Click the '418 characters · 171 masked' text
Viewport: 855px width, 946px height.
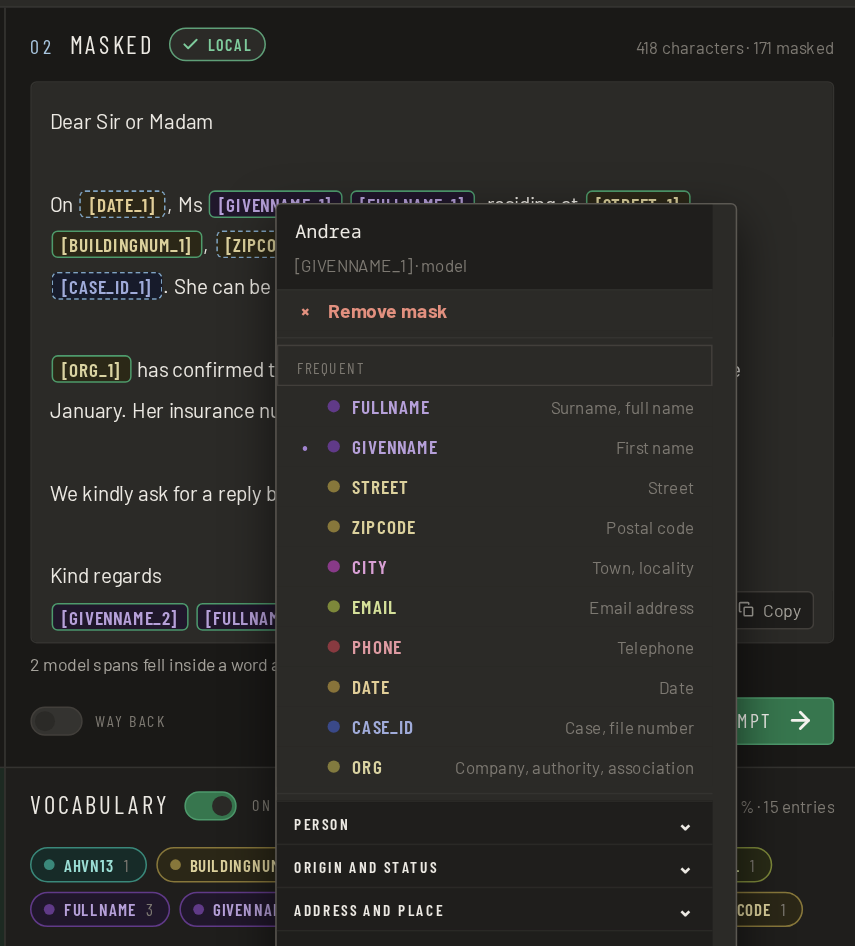[735, 48]
